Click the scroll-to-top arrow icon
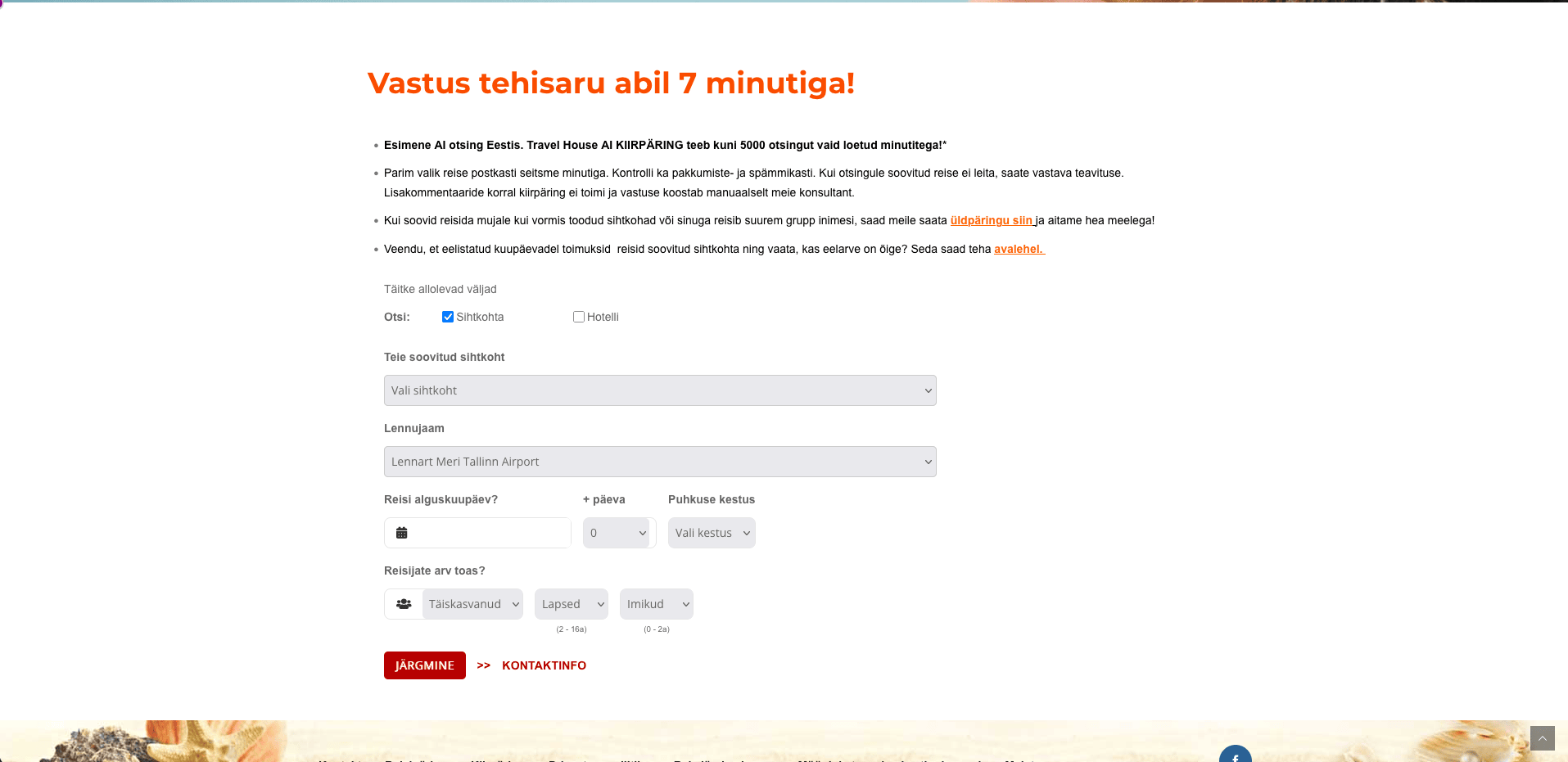1568x762 pixels. coord(1542,738)
